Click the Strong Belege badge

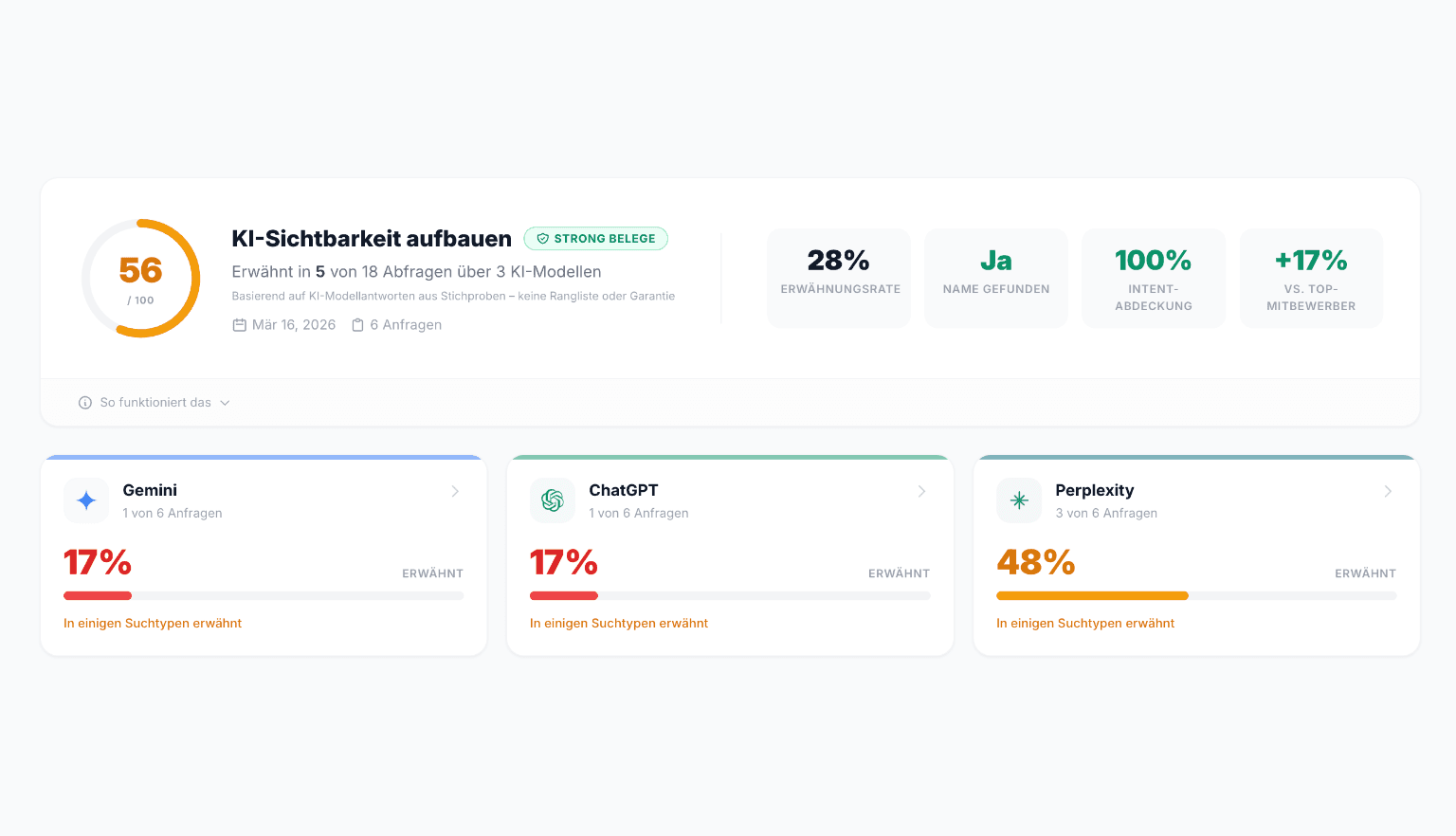pyautogui.click(x=596, y=239)
